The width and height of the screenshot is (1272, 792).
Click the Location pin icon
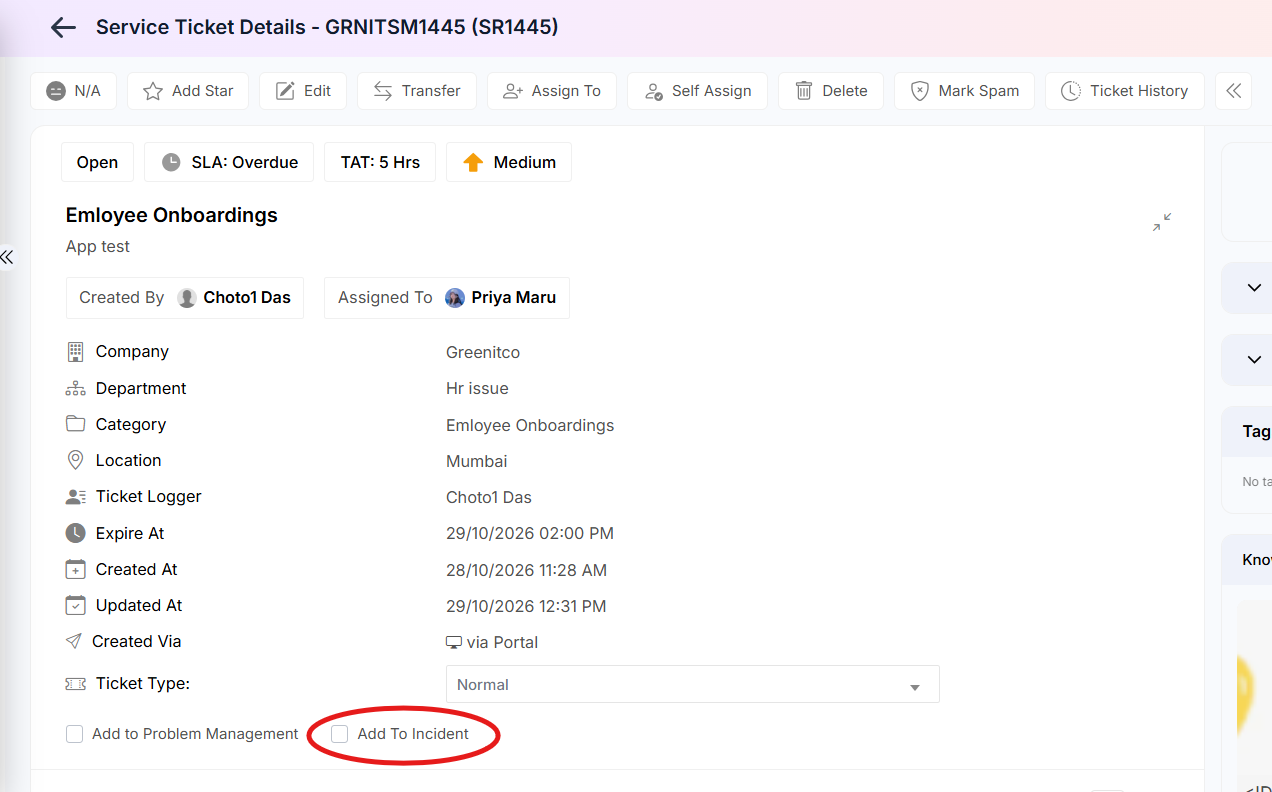click(75, 460)
